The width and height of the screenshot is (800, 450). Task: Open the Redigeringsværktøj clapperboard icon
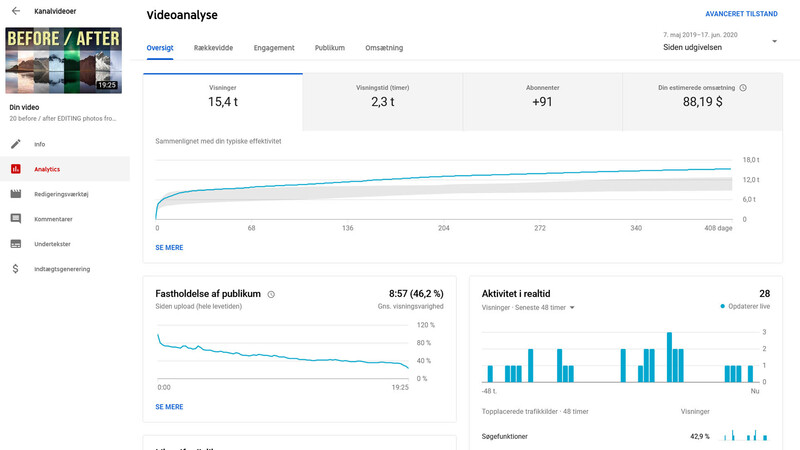(16, 194)
